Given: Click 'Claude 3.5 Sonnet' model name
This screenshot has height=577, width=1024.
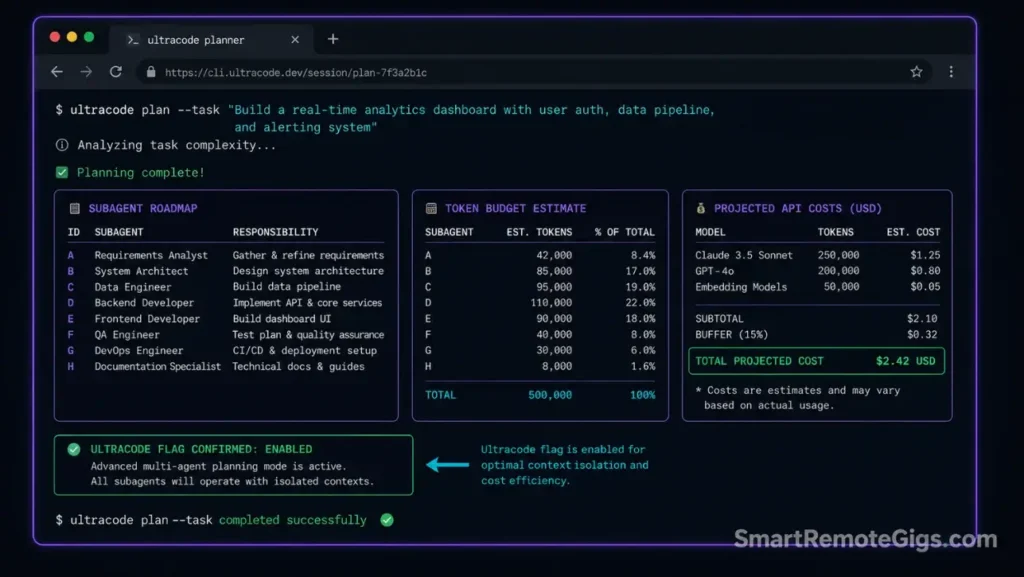Looking at the screenshot, I should point(744,255).
